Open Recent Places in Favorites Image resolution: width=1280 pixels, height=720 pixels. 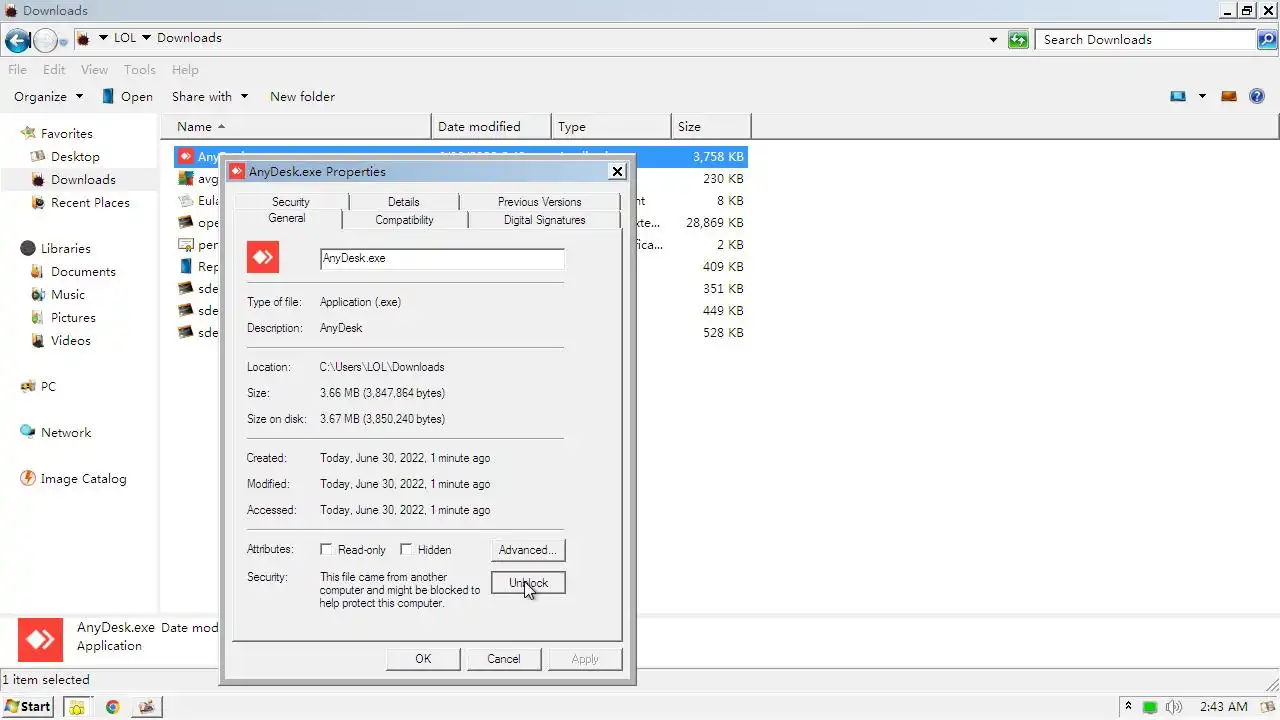coord(90,202)
